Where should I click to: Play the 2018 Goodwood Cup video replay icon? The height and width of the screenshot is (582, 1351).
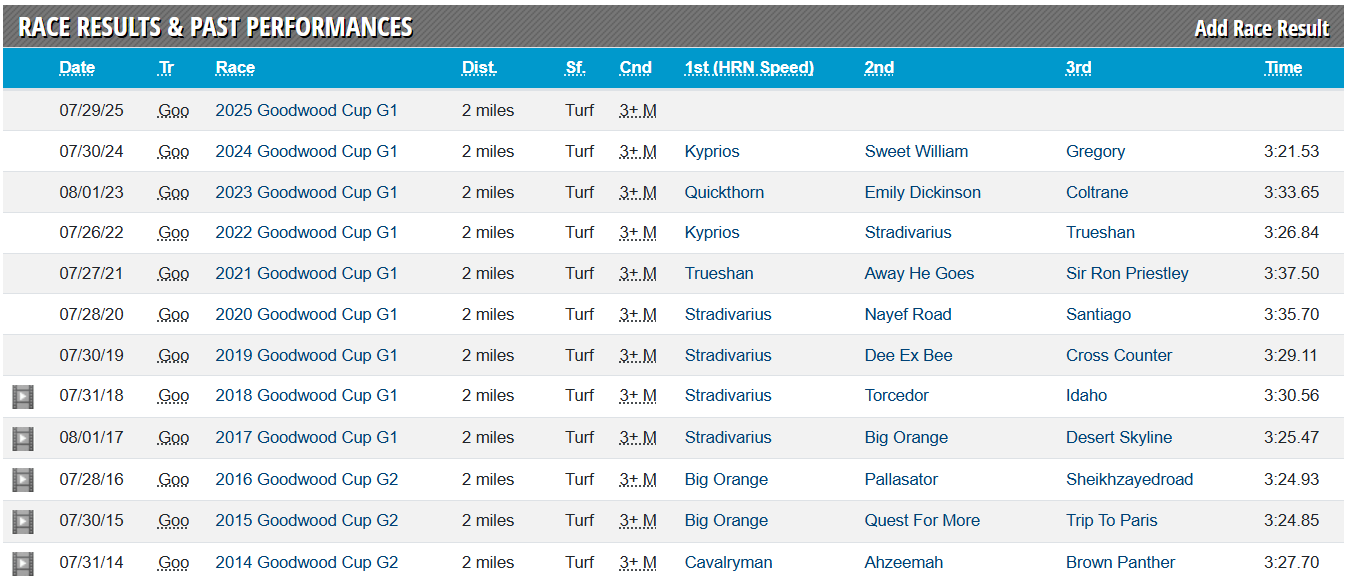(22, 397)
